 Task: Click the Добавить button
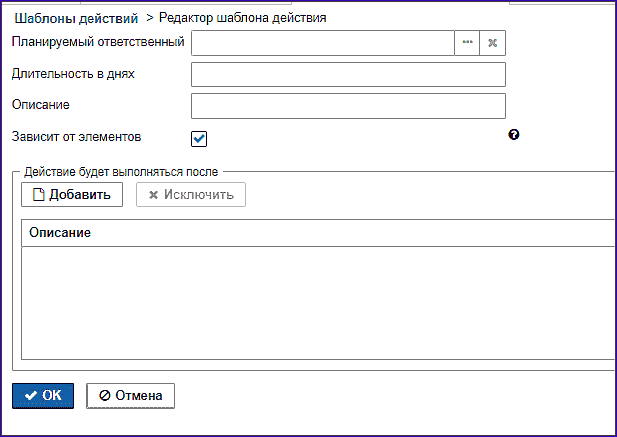tap(72, 194)
